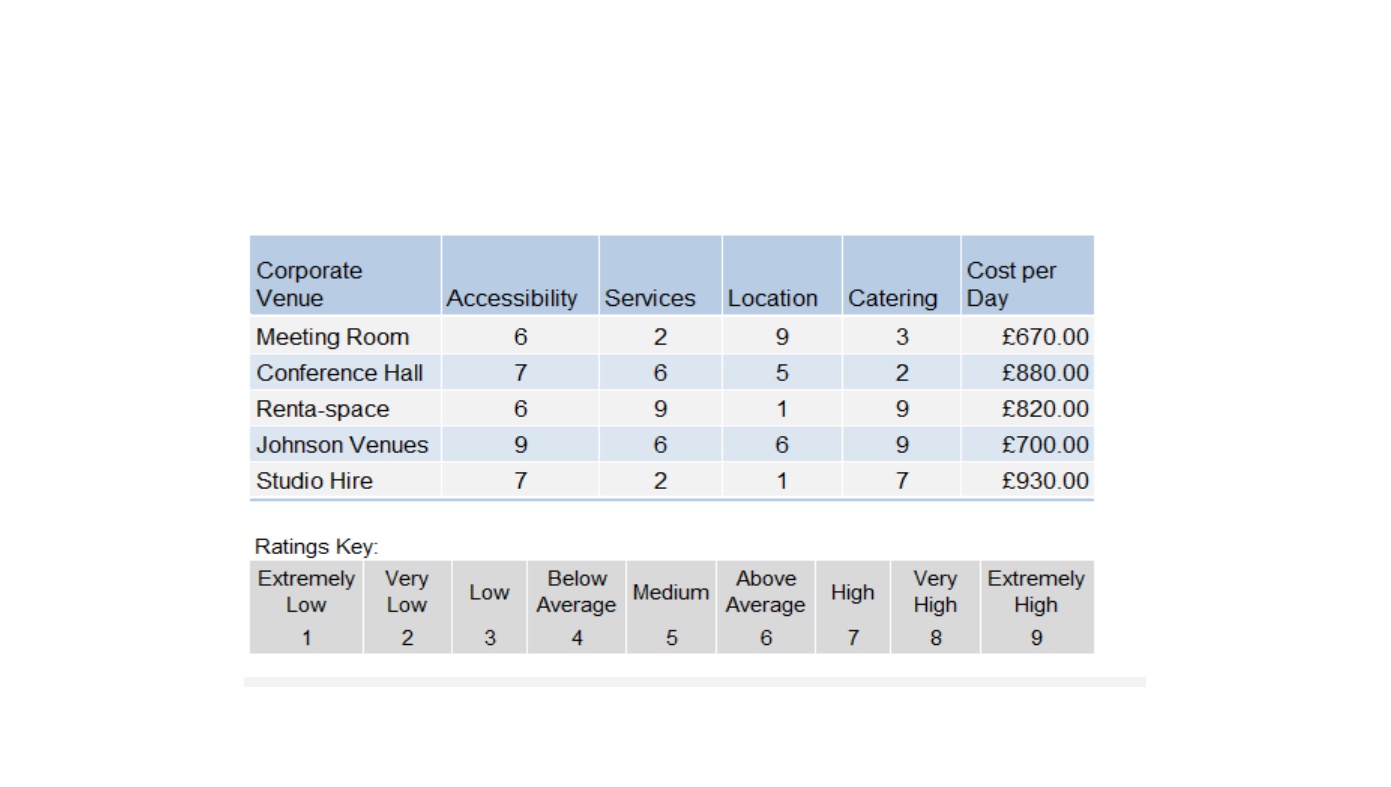The width and height of the screenshot is (1391, 787).
Task: Click the number 8 under 'Very High'
Action: point(936,638)
